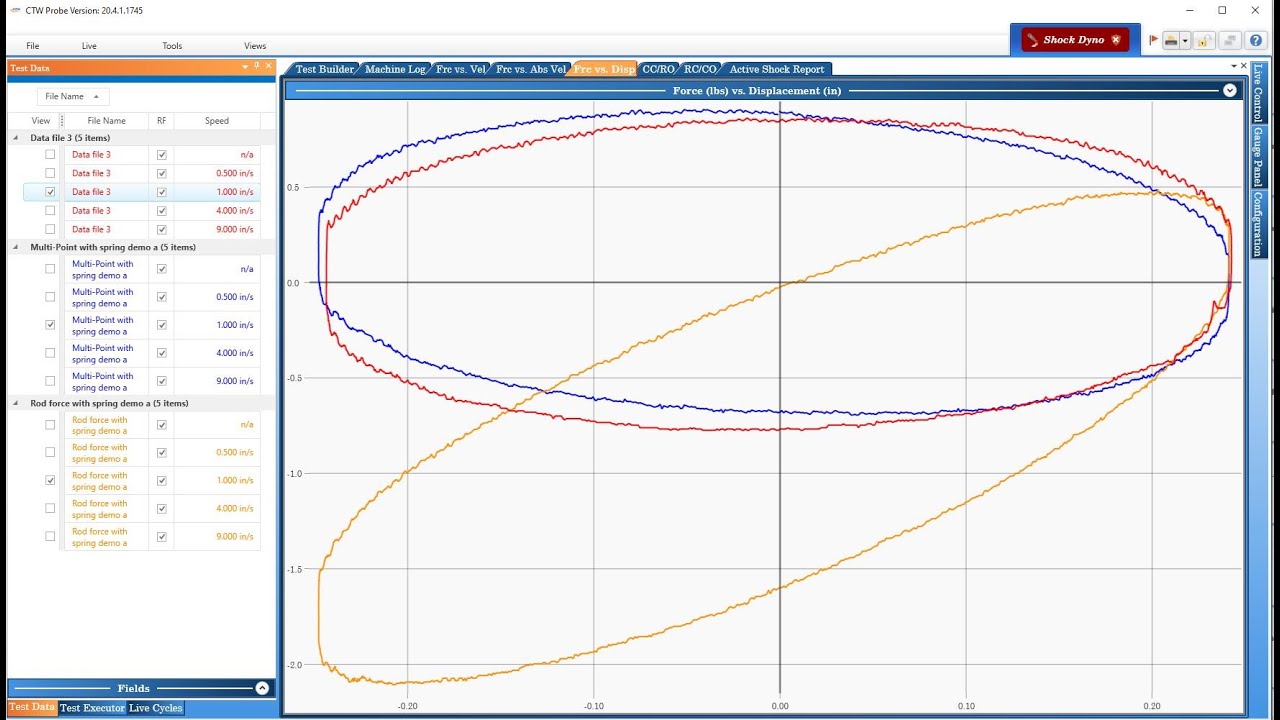Toggle RF checkbox for Data file 3 n/a
The height and width of the screenshot is (720, 1280).
[161, 155]
